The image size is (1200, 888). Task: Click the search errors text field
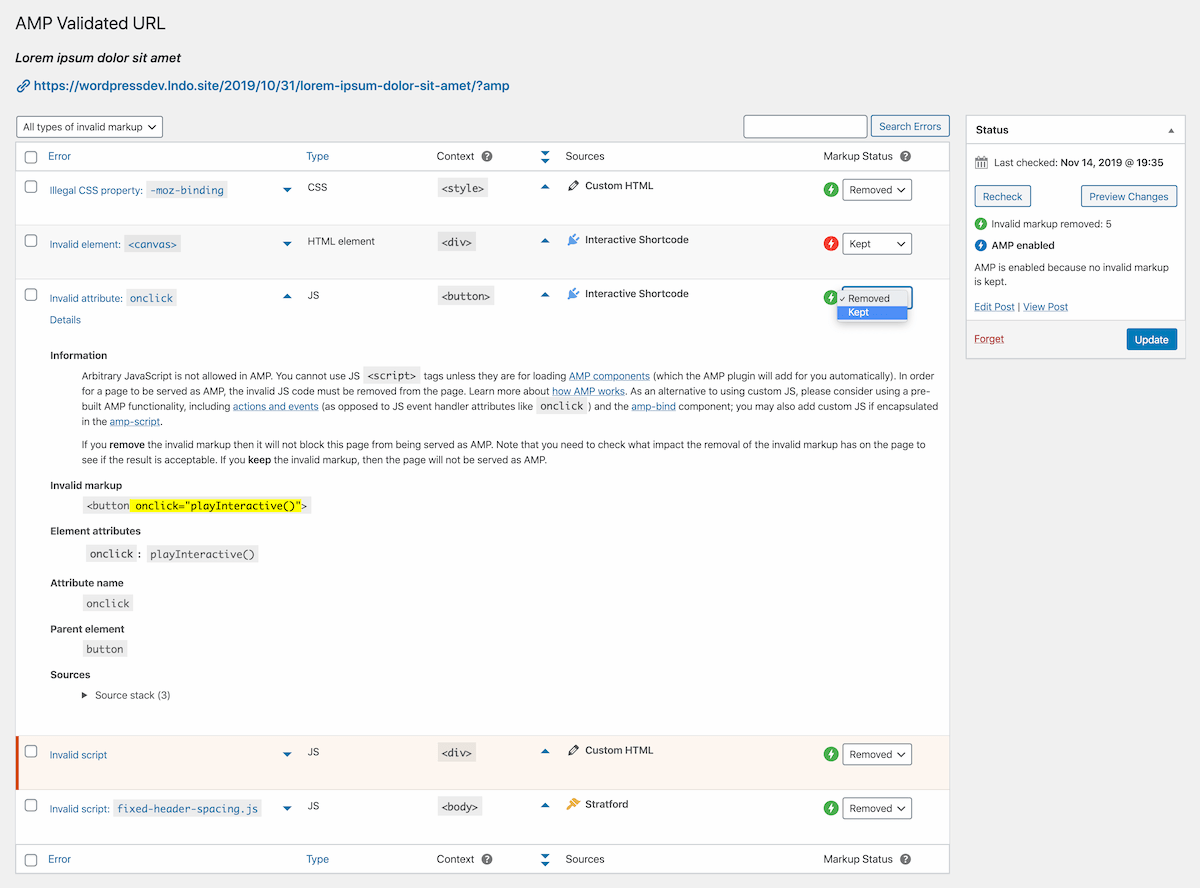[x=805, y=126]
